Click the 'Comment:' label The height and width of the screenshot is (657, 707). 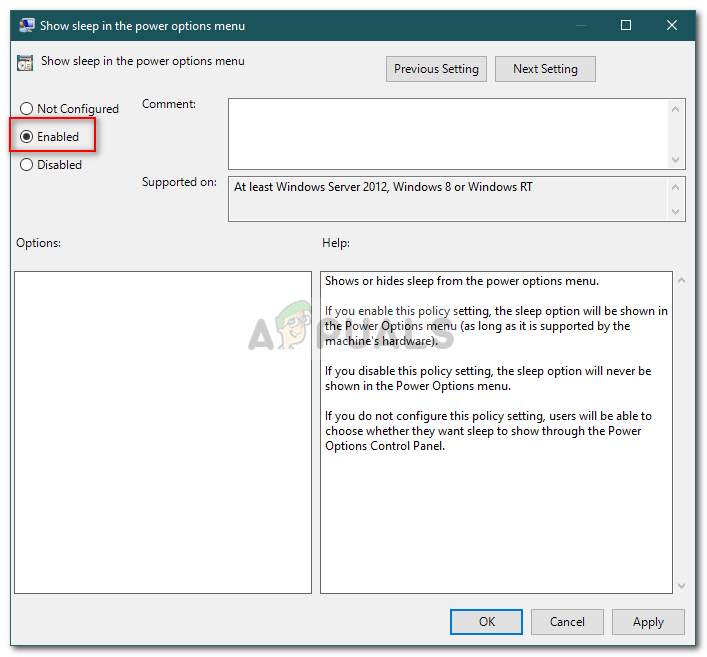pos(169,104)
